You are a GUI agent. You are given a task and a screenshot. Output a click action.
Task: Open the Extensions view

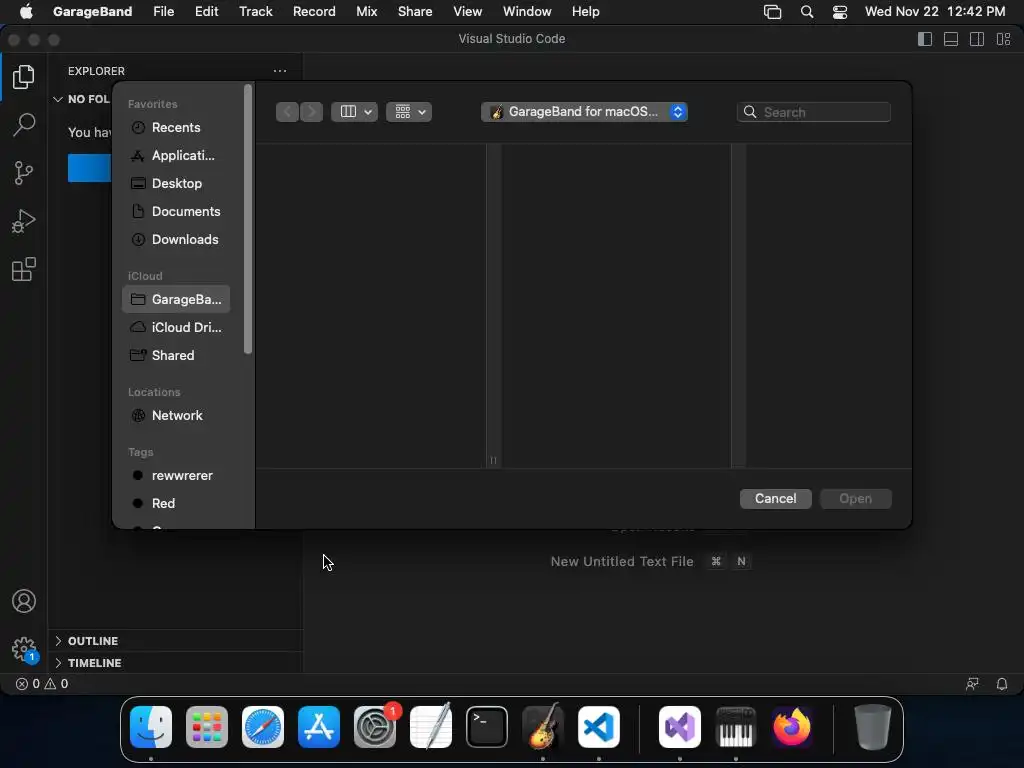(24, 269)
